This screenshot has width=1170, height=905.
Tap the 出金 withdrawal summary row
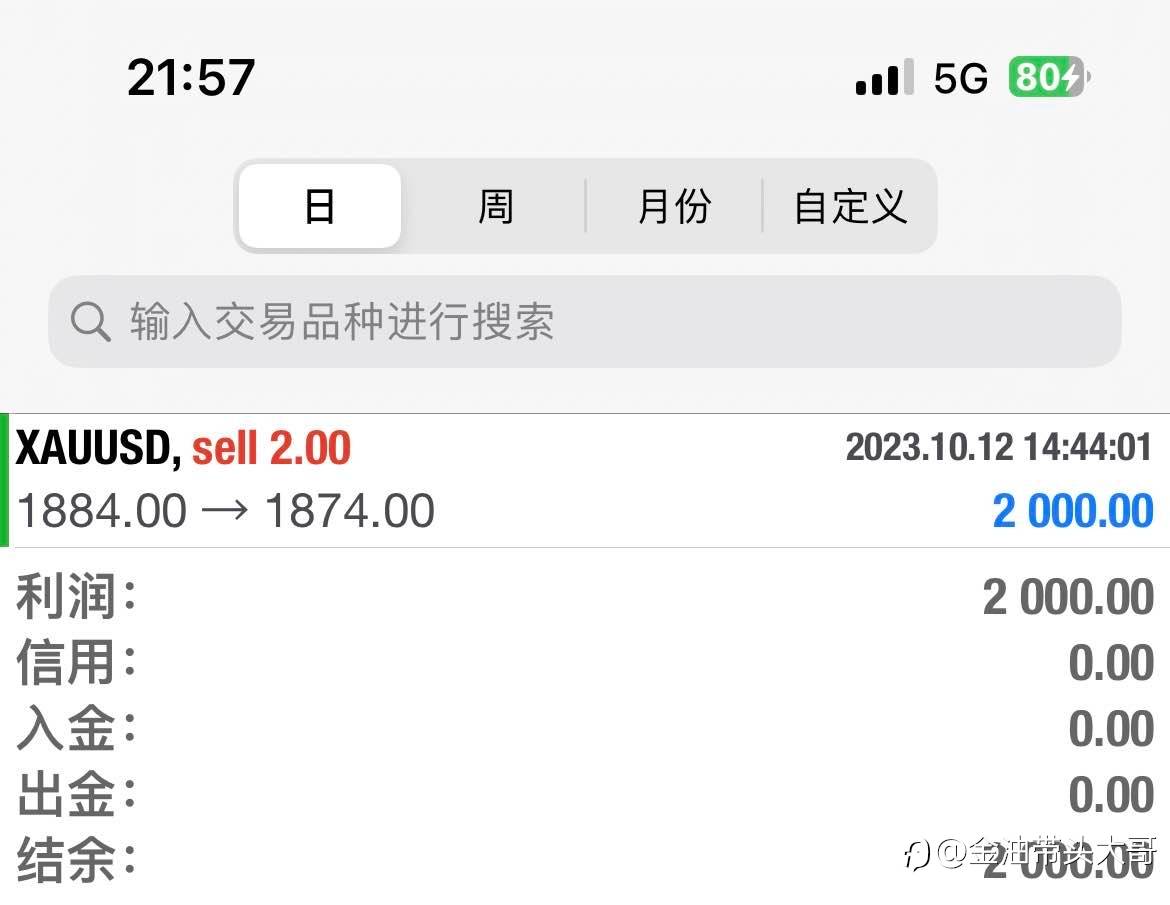(585, 794)
